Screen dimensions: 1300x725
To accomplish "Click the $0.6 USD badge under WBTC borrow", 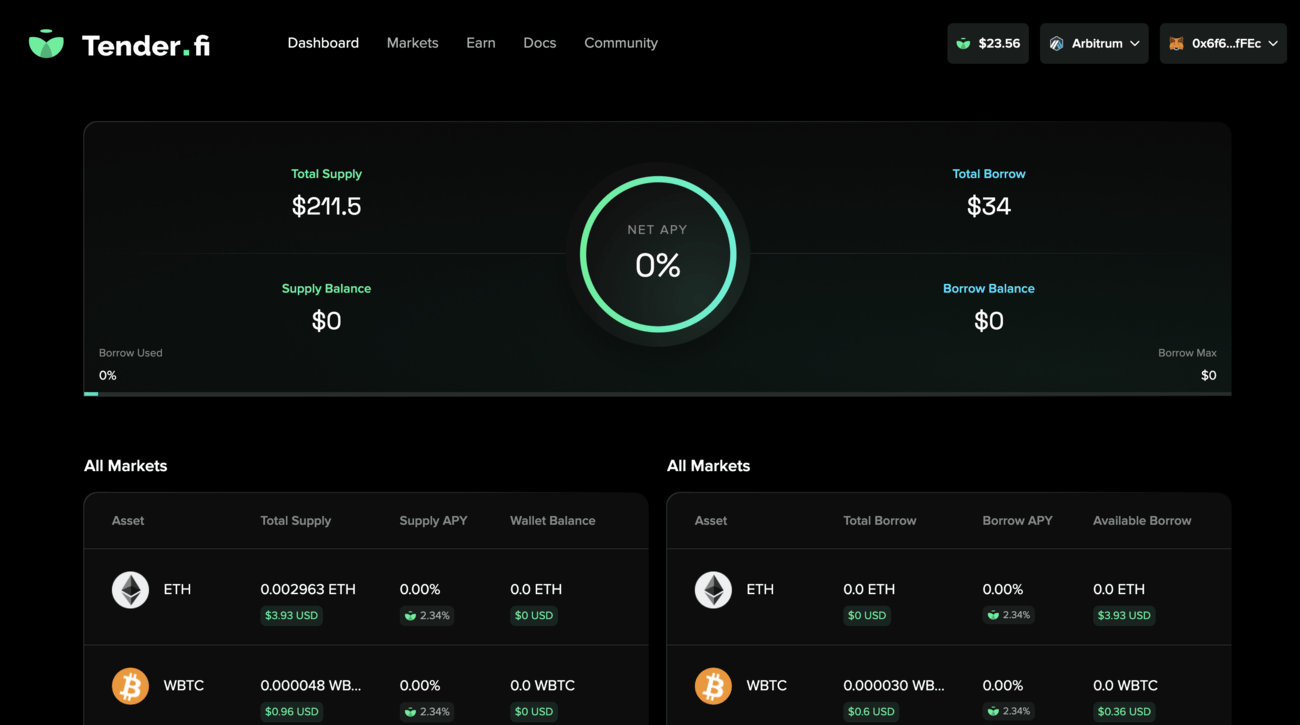I will [871, 712].
